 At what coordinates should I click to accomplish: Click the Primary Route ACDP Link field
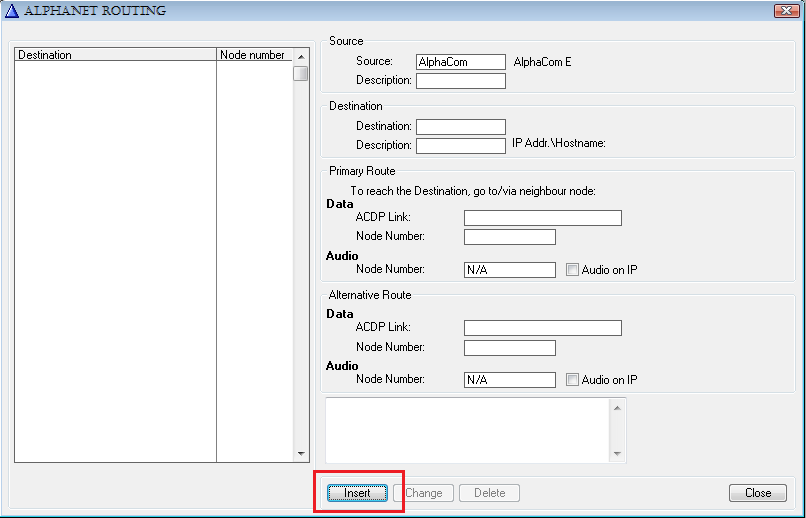[x=543, y=218]
